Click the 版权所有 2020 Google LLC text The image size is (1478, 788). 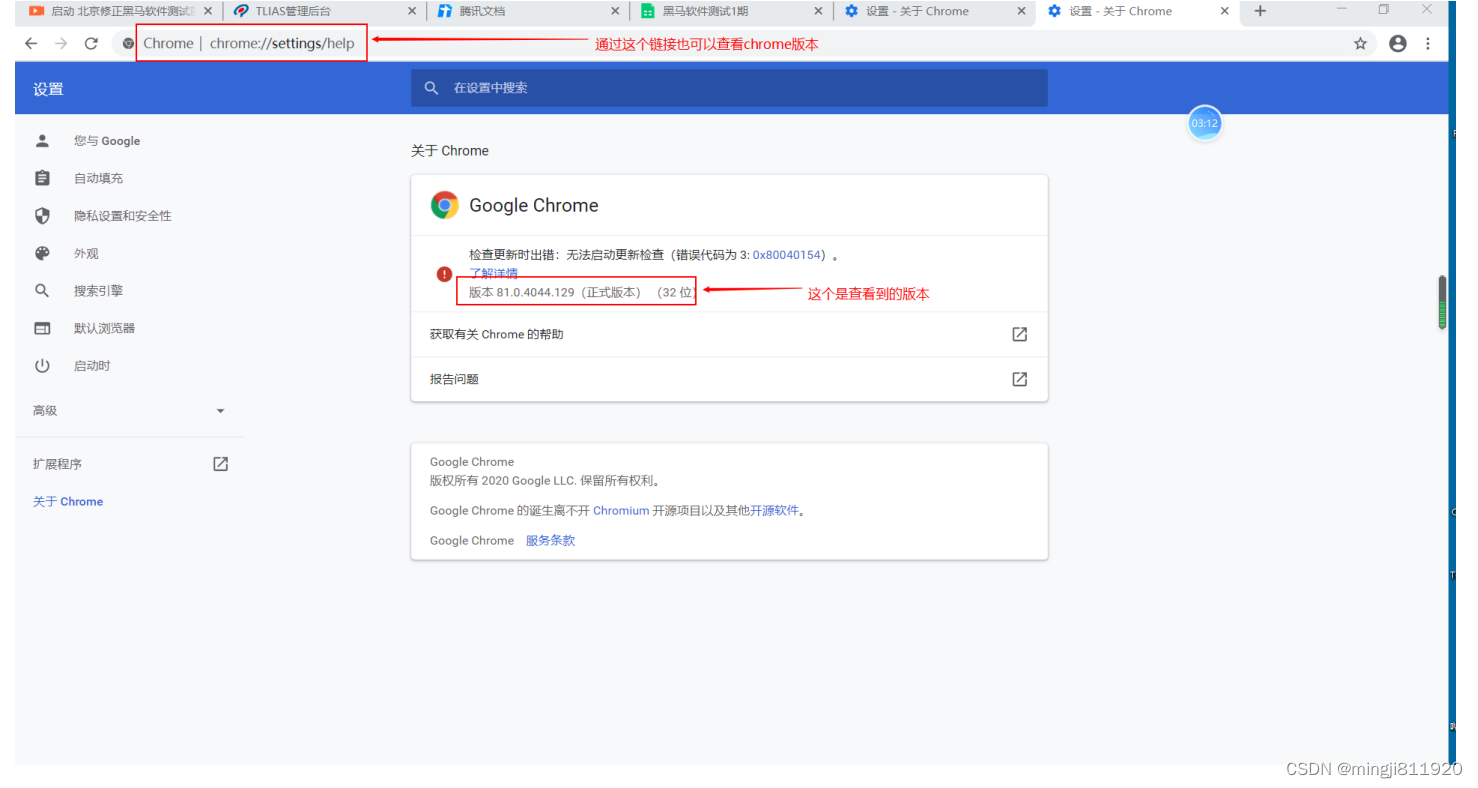pyautogui.click(x=546, y=480)
